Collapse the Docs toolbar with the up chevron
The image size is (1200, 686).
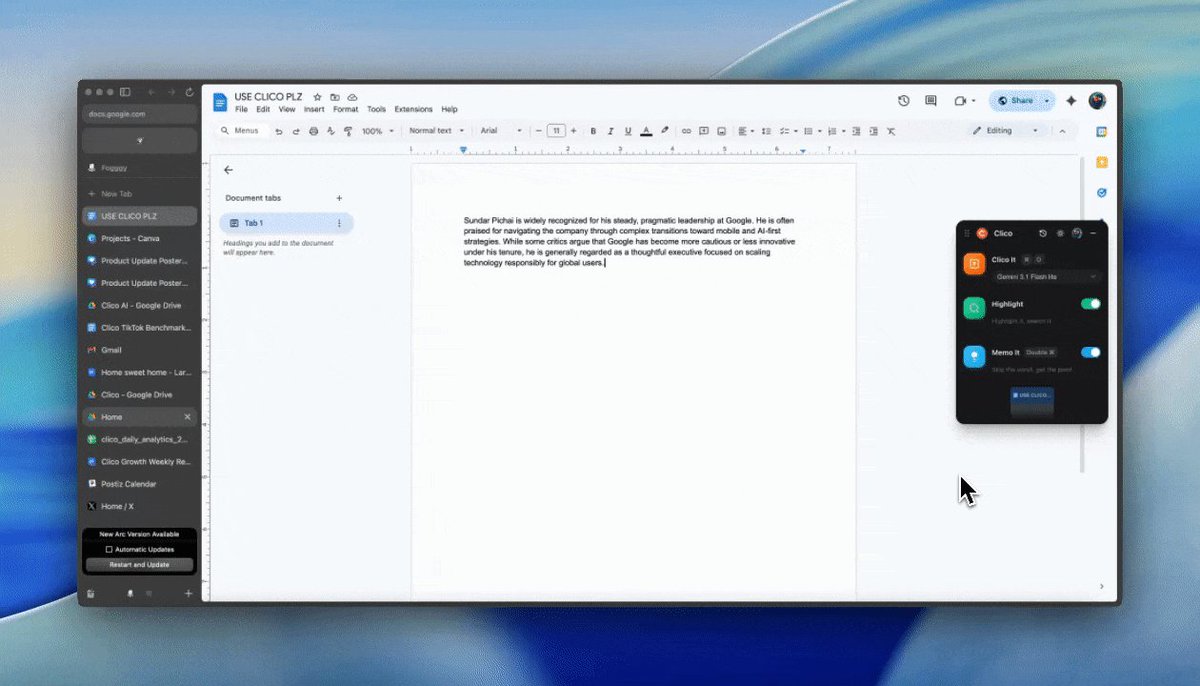click(1062, 131)
